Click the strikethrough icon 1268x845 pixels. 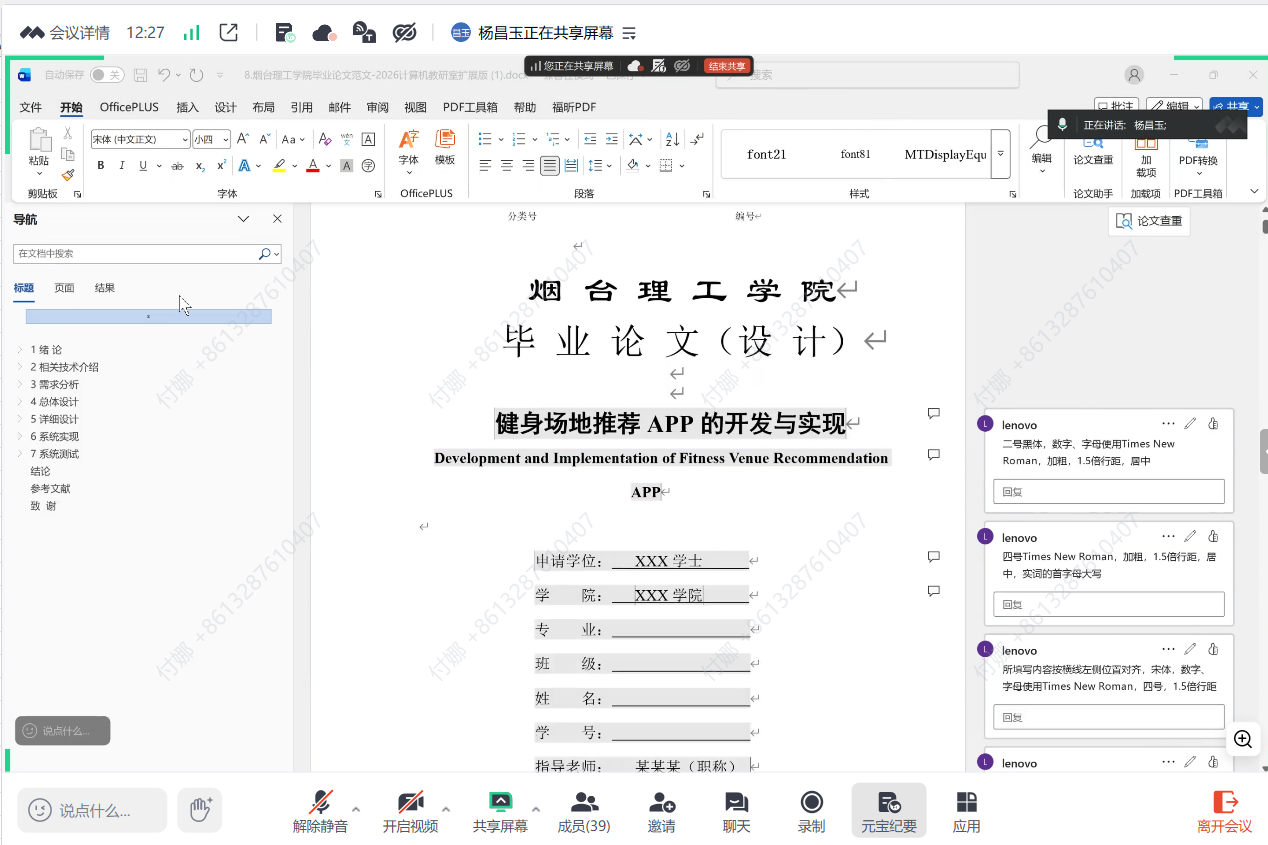coord(177,165)
